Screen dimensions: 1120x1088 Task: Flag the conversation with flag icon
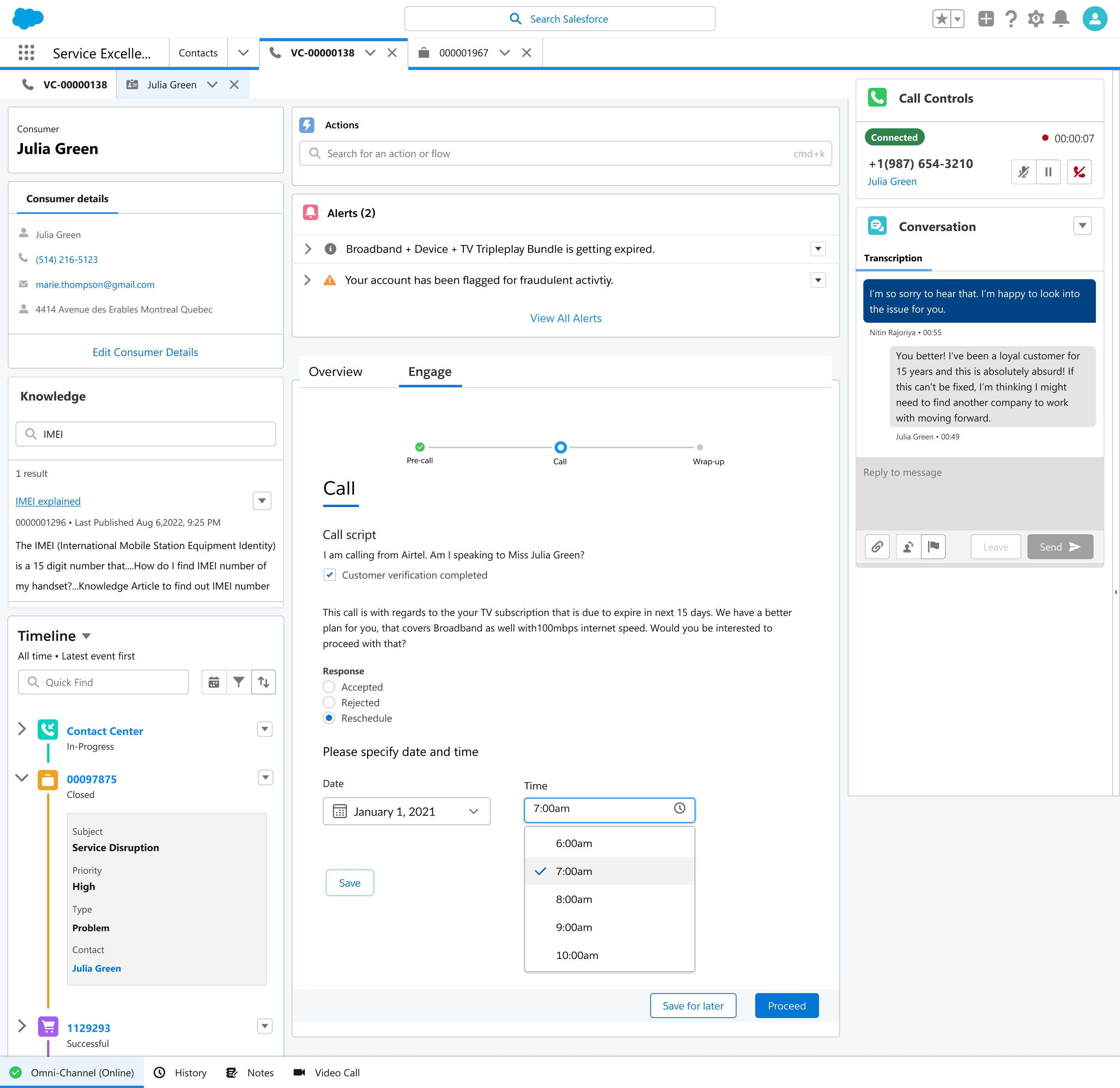coord(933,547)
